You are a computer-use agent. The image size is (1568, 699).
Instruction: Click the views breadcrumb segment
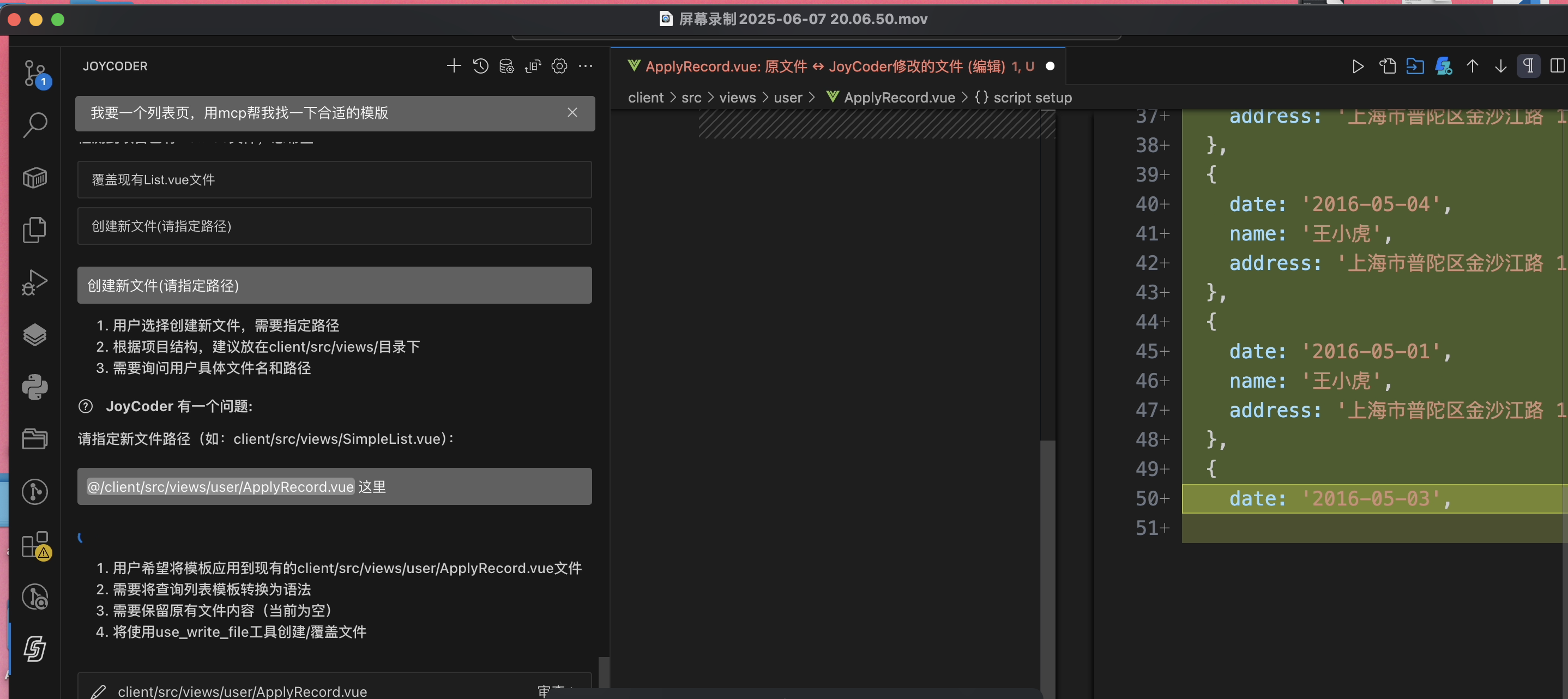(x=737, y=98)
